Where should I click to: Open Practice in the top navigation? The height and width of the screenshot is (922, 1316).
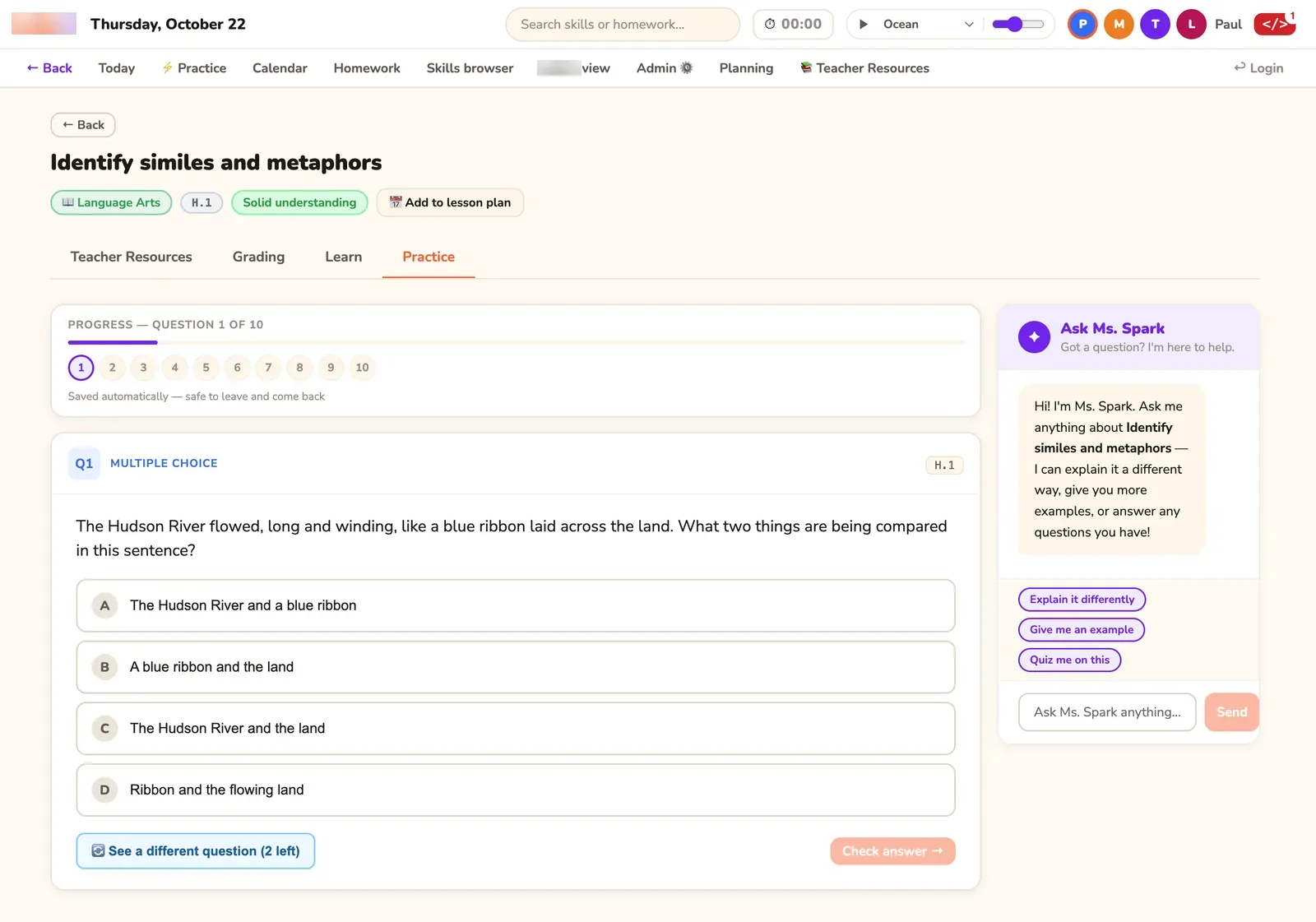coord(194,68)
